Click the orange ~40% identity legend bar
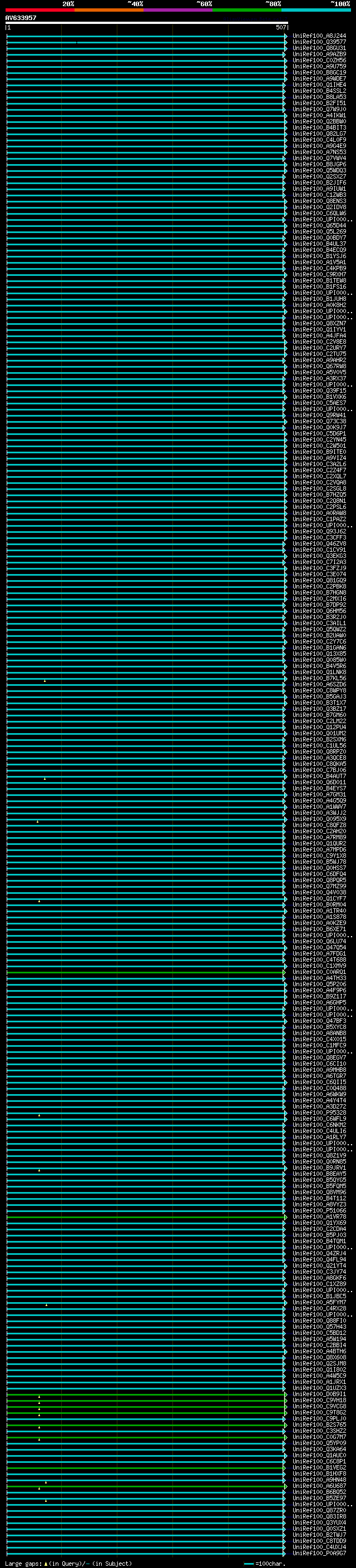 coord(109,10)
